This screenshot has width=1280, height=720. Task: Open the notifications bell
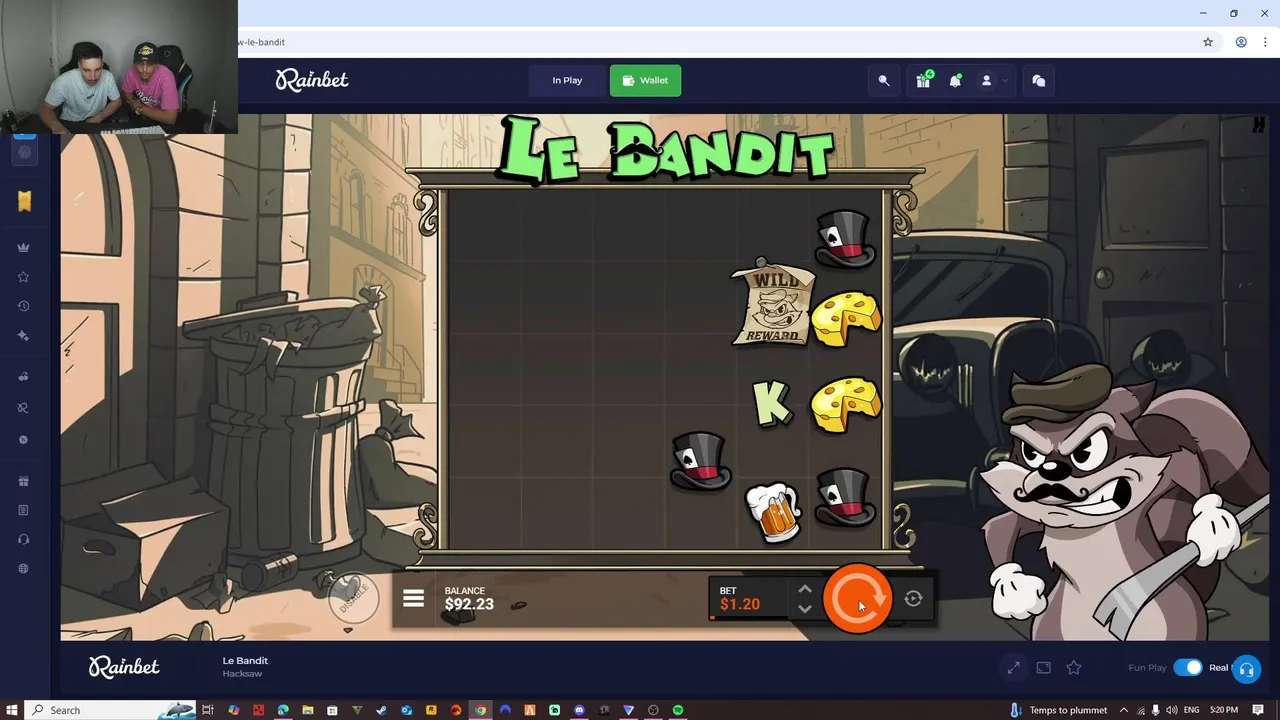tap(955, 81)
